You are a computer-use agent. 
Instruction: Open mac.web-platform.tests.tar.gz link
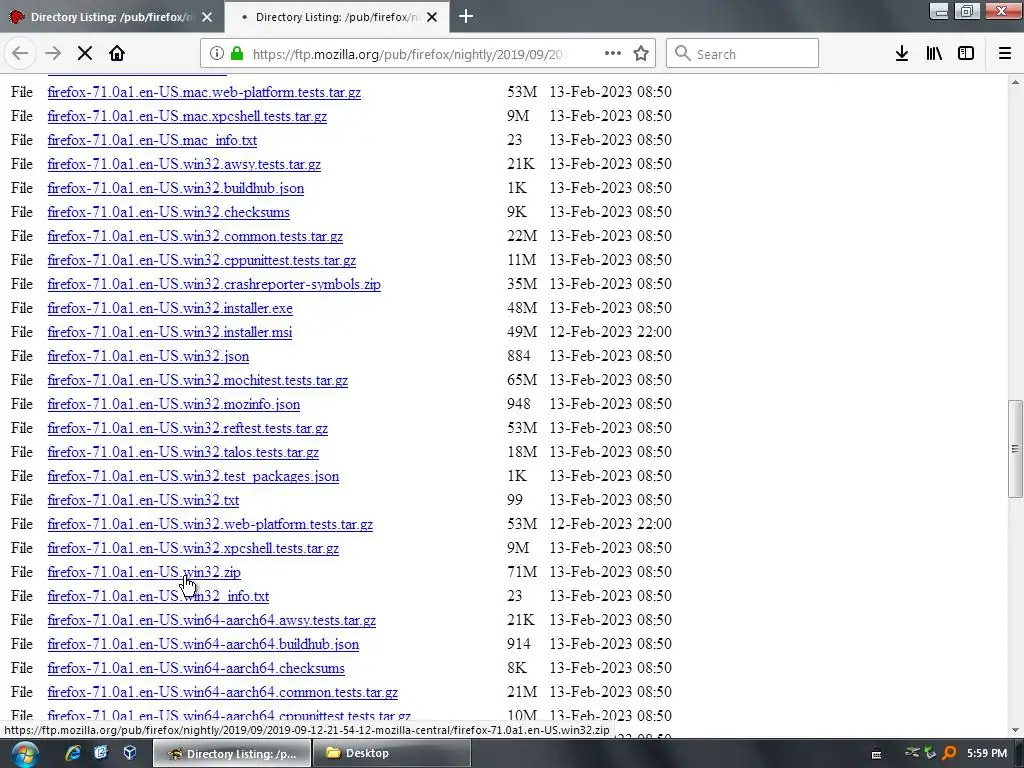click(x=204, y=93)
